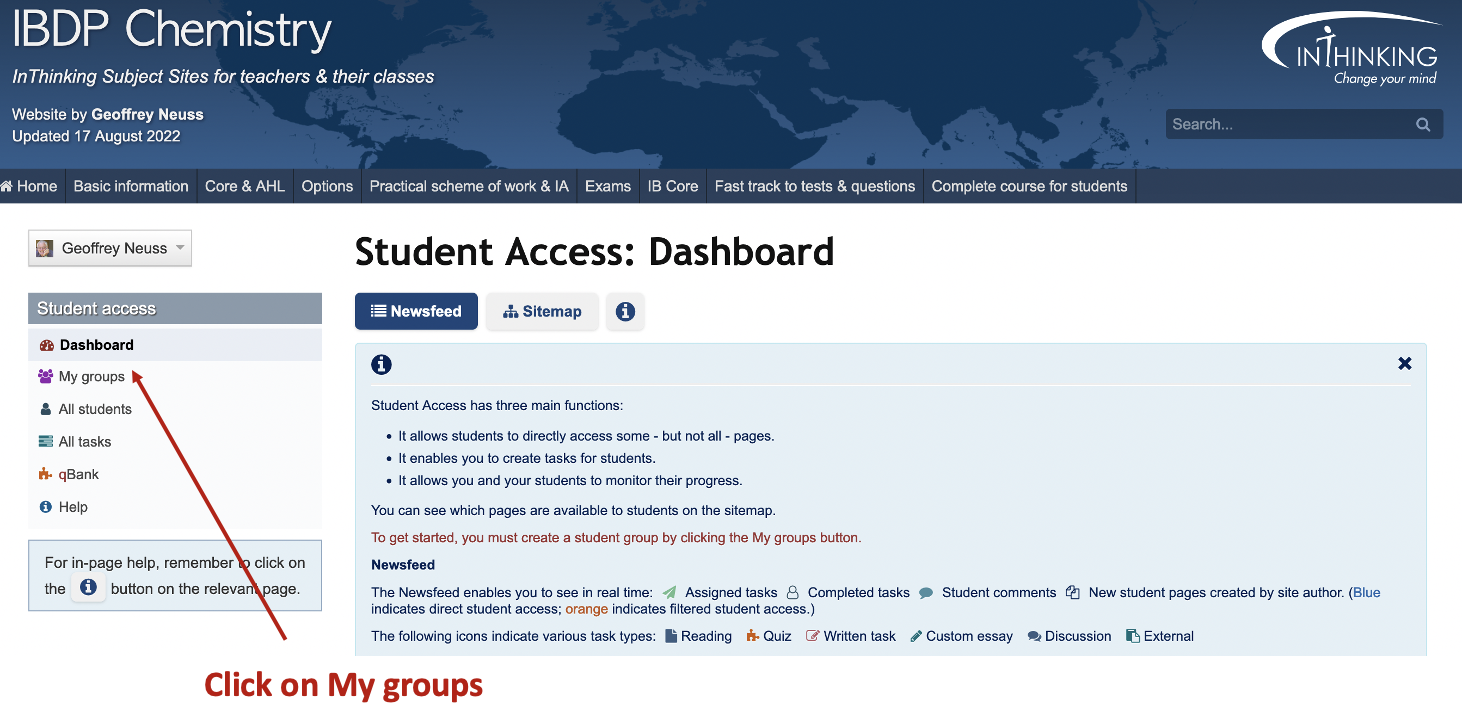This screenshot has height=716, width=1466.
Task: Close the info panel with X
Action: click(1404, 364)
